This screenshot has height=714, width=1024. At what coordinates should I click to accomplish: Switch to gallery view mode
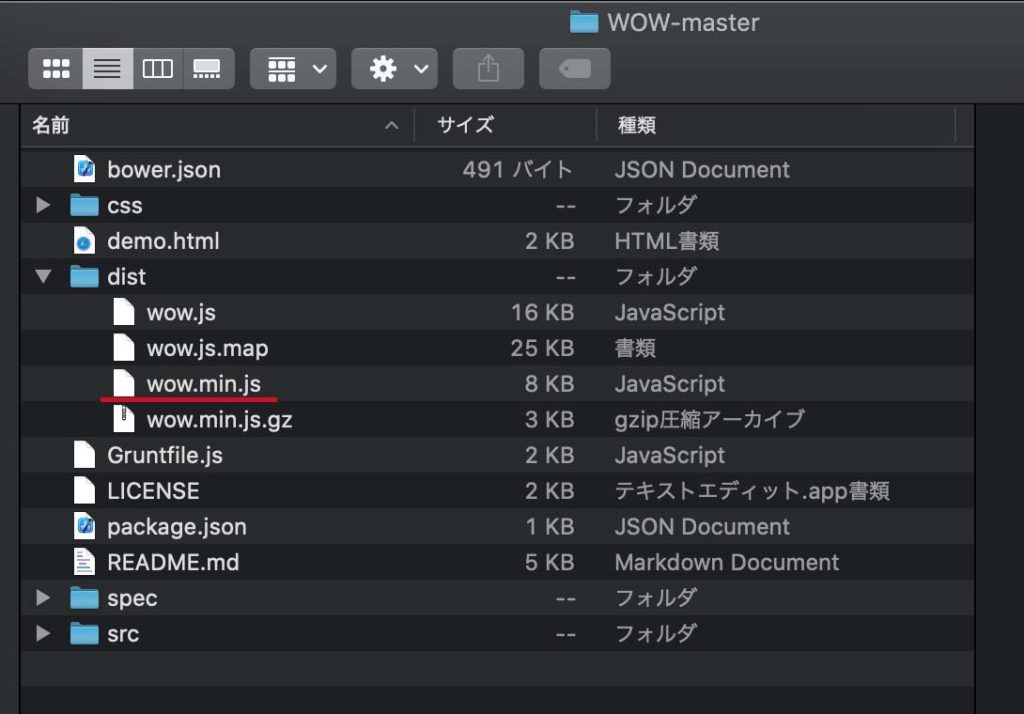tap(208, 68)
